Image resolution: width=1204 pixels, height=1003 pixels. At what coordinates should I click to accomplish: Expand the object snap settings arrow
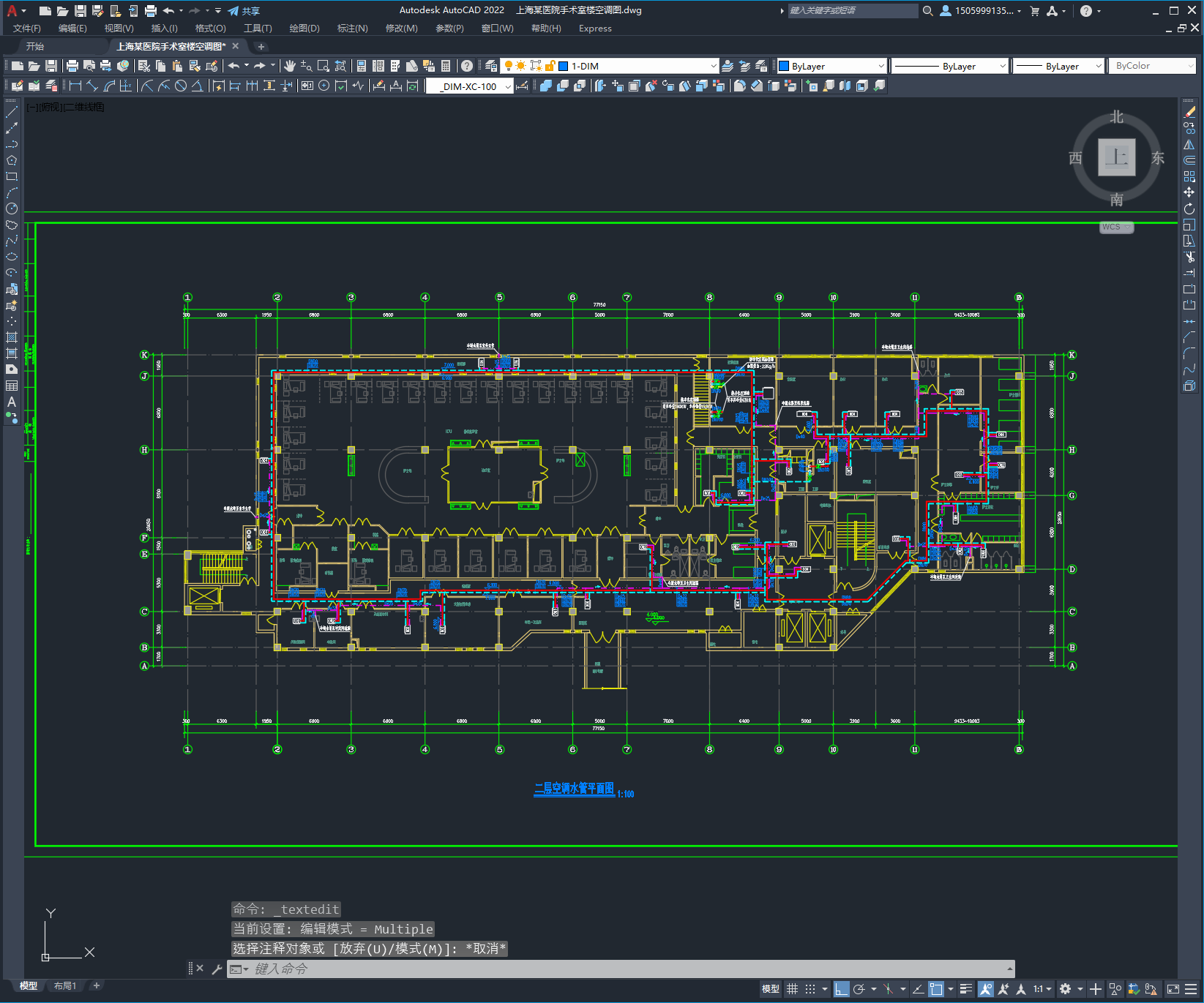950,989
